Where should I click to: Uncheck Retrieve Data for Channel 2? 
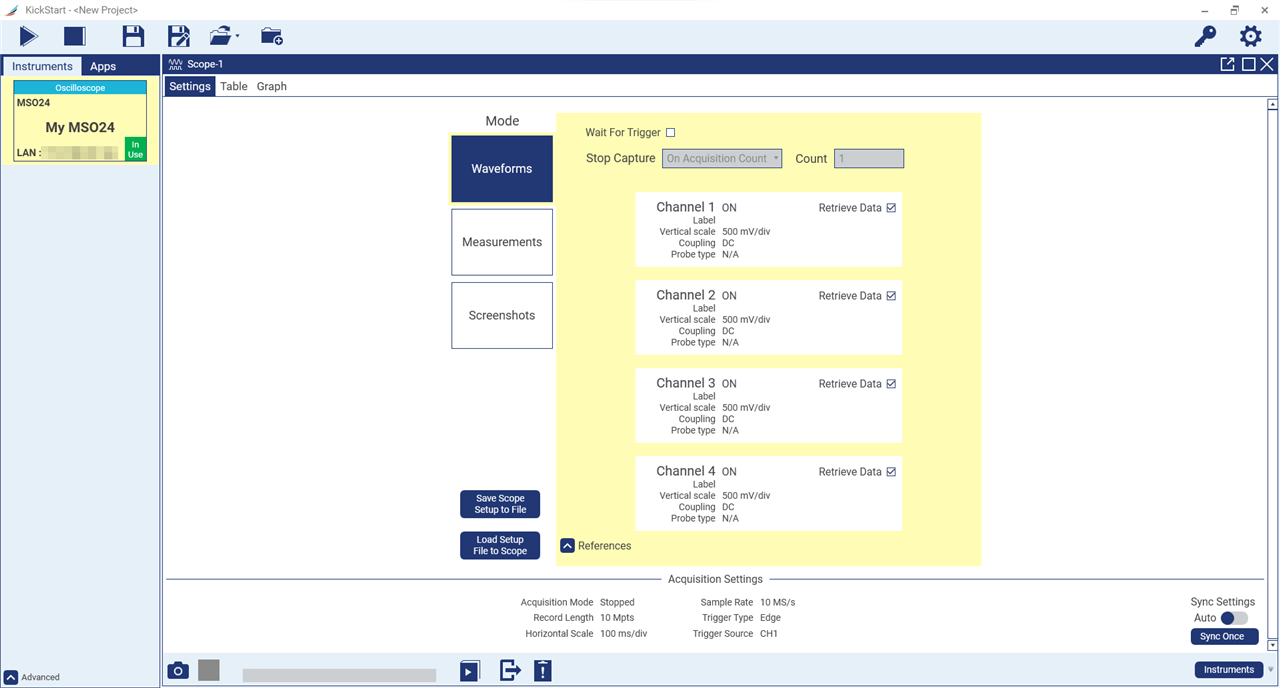[891, 296]
